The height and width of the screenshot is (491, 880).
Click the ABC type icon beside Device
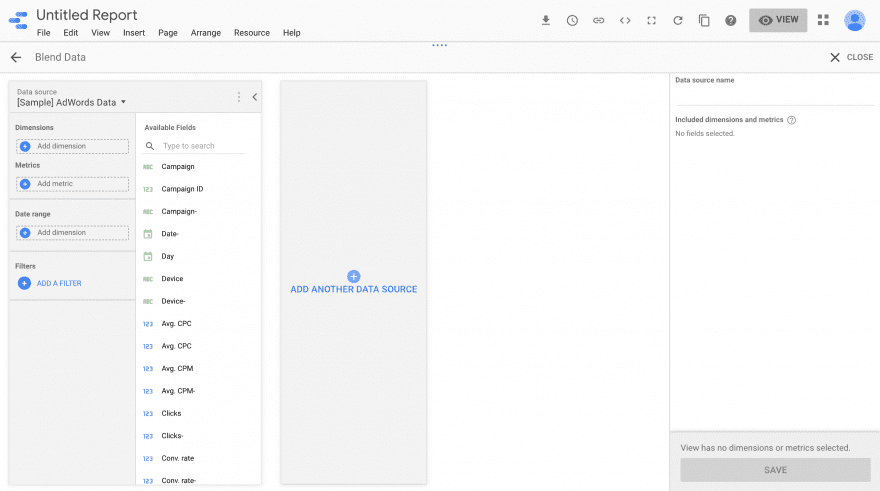pyautogui.click(x=148, y=279)
